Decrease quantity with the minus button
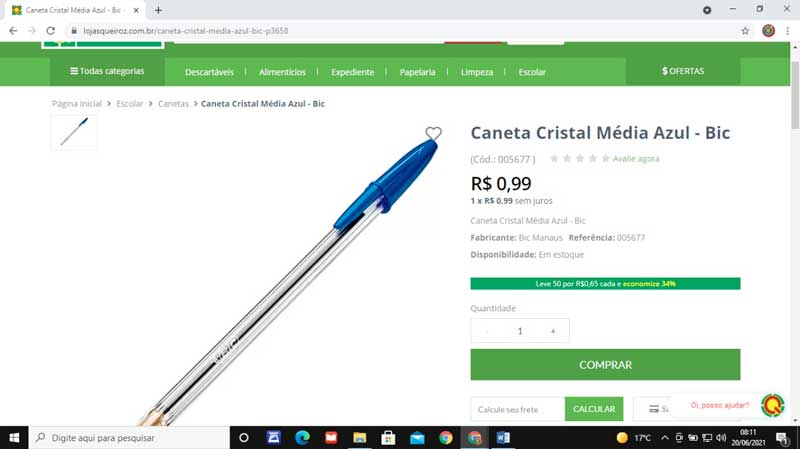800x449 pixels. click(x=486, y=331)
